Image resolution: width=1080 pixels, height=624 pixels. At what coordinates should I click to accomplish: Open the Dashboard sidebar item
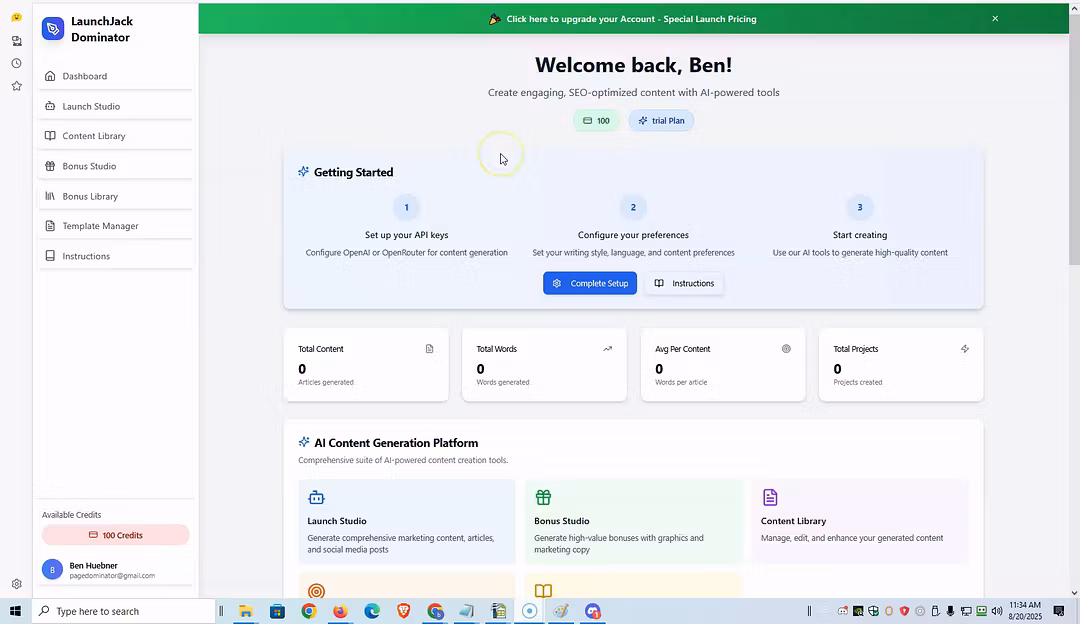(x=84, y=76)
